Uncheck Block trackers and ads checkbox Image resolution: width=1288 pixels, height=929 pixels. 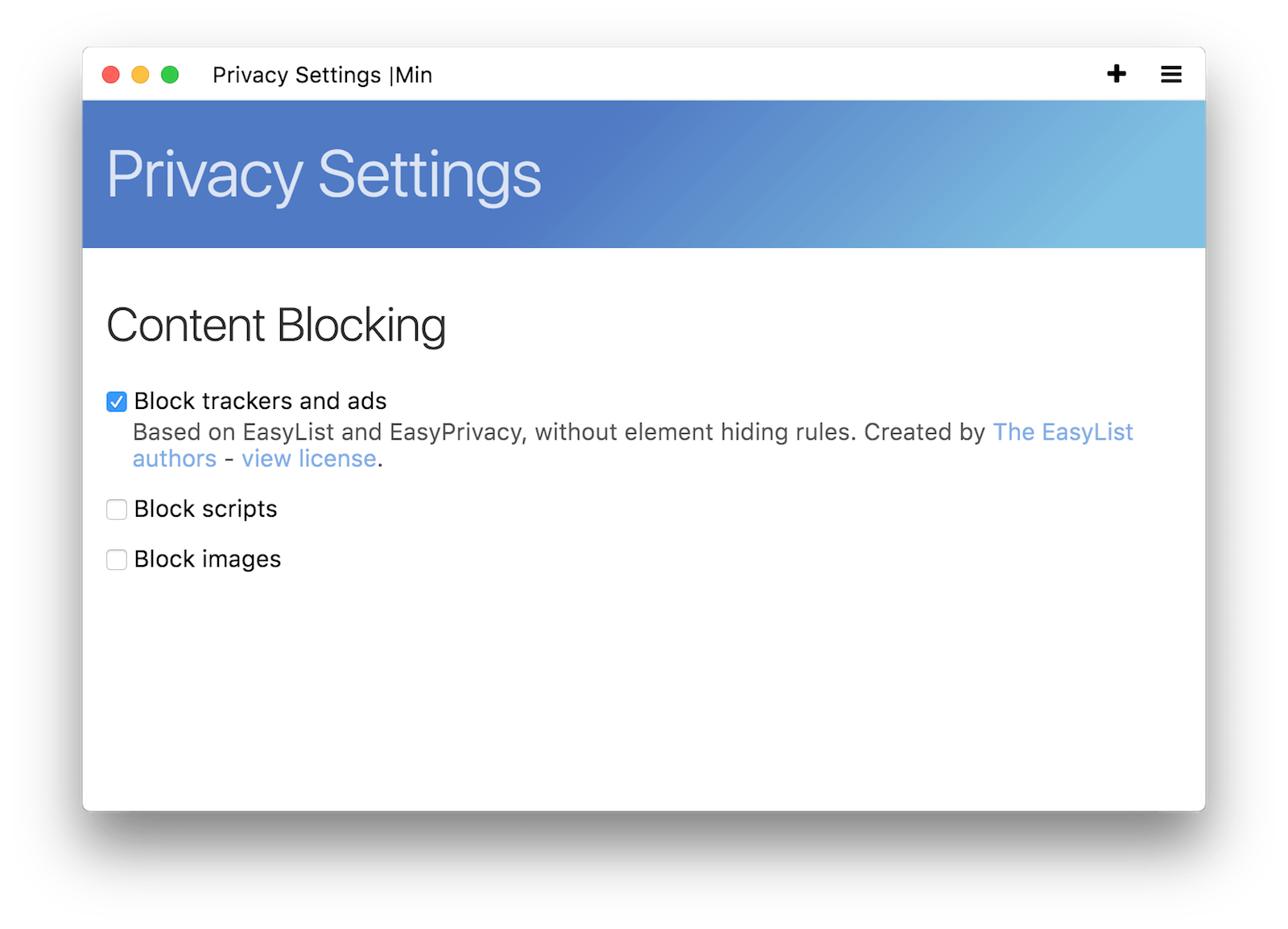click(x=117, y=402)
